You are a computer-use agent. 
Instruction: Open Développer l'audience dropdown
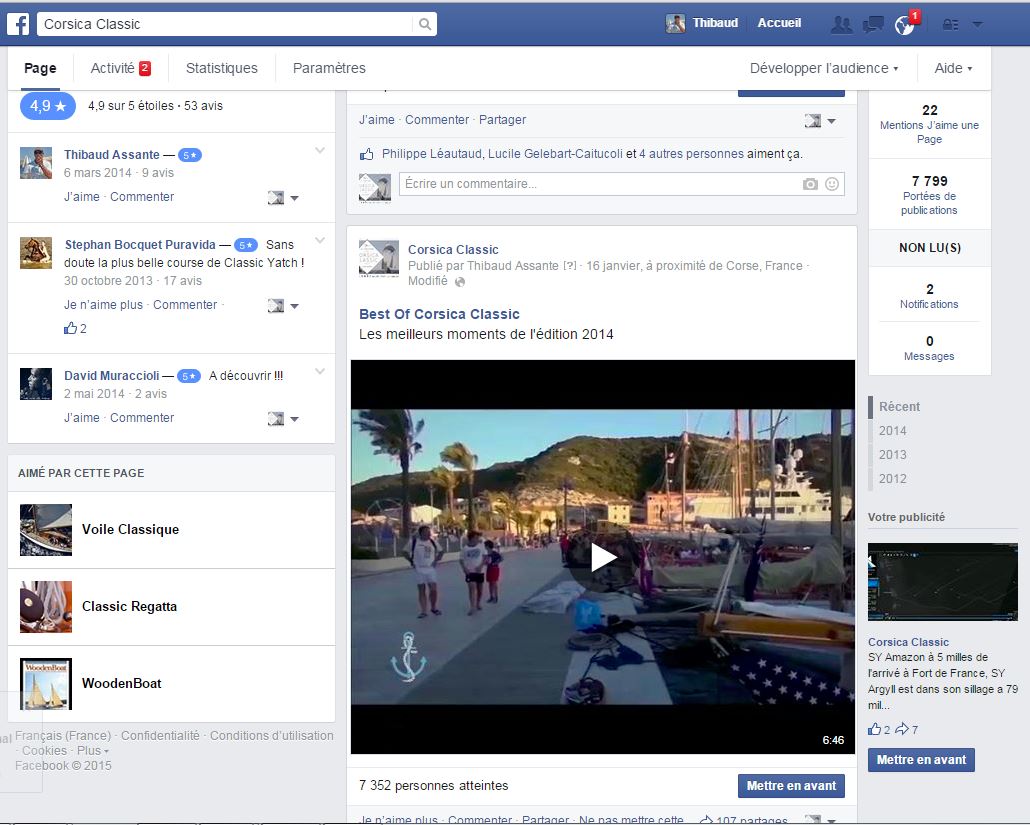point(824,68)
